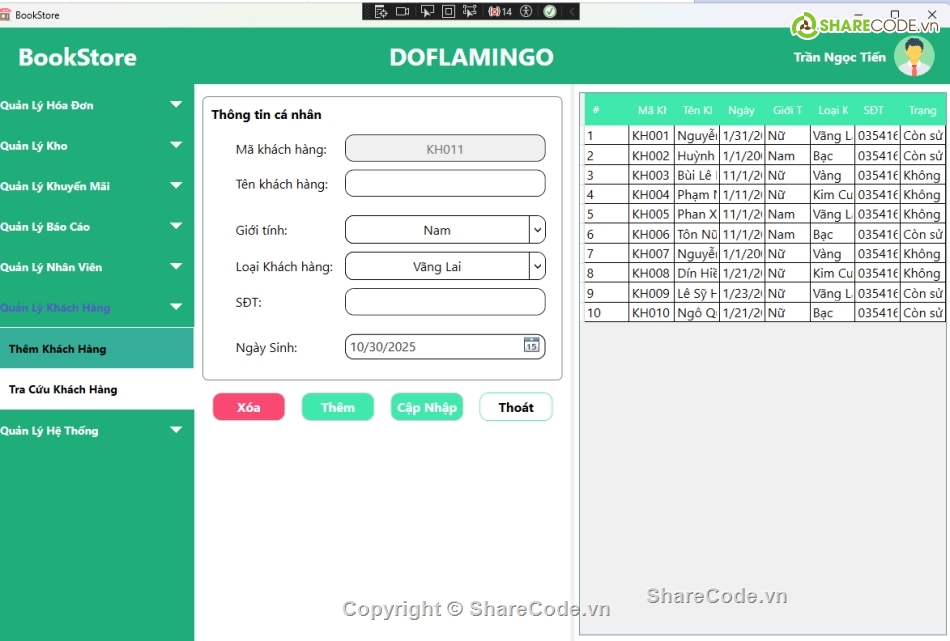Activate the select element pointer tool
The image size is (950, 641).
pyautogui.click(x=427, y=11)
